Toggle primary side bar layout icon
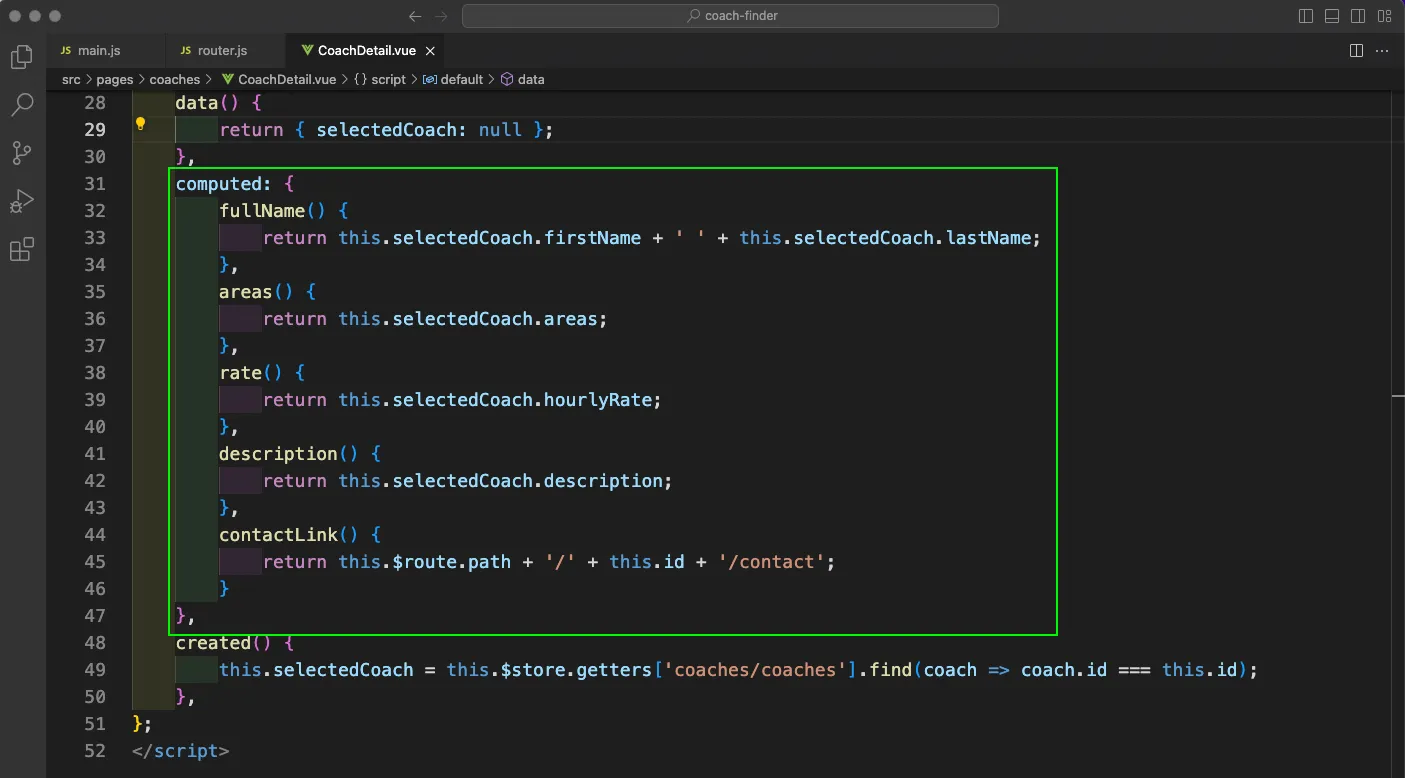 coord(1306,16)
